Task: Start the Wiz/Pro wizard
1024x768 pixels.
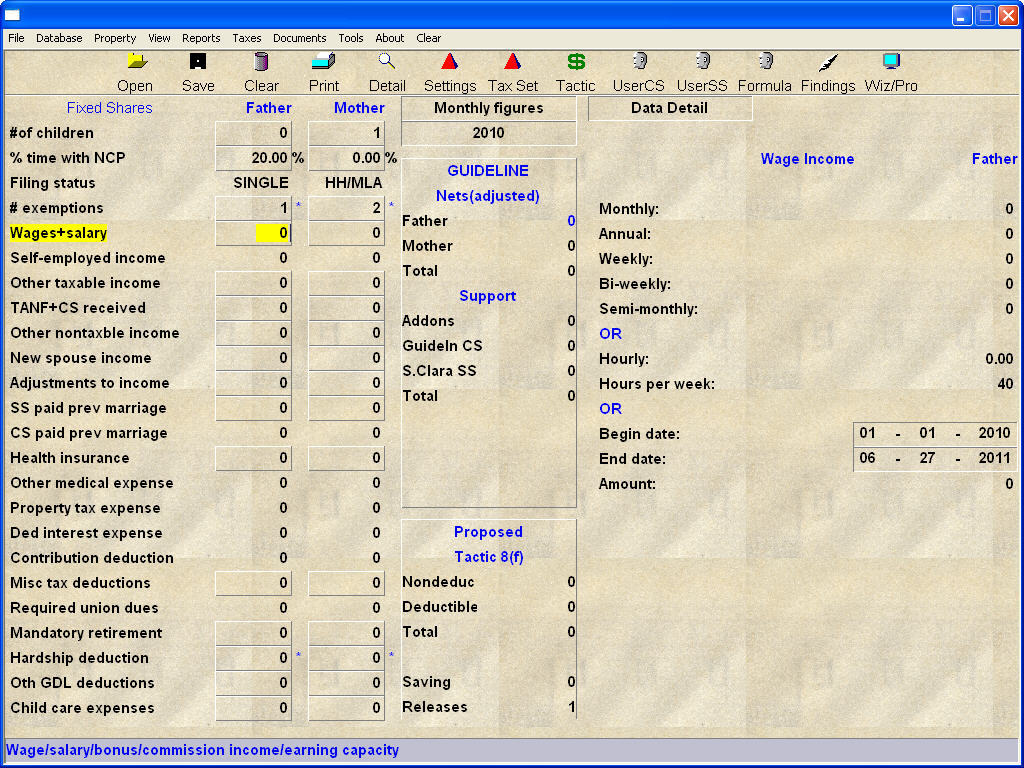Action: click(x=890, y=72)
